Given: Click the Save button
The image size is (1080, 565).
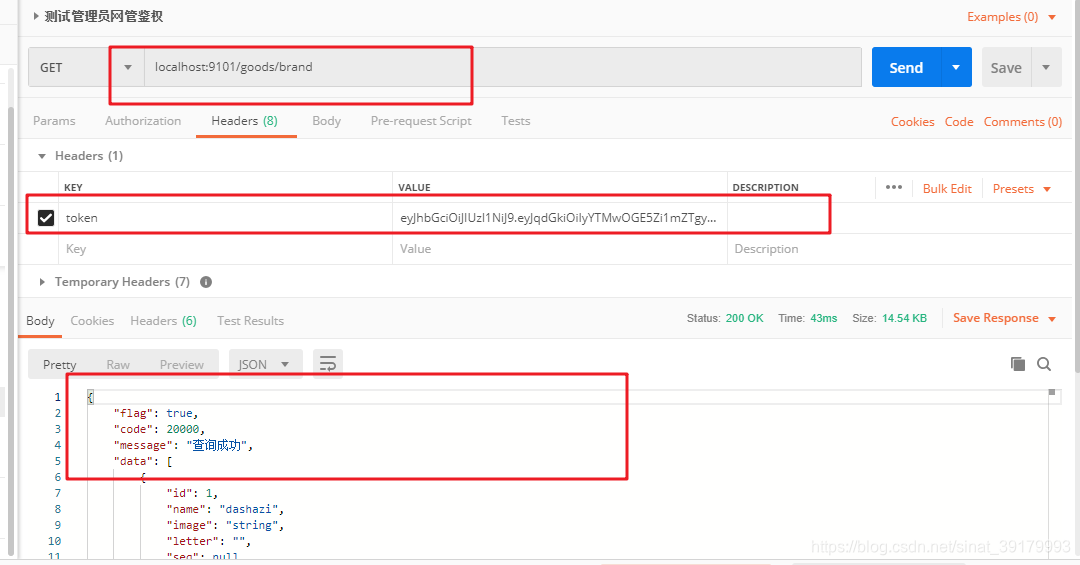Looking at the screenshot, I should [x=1006, y=68].
